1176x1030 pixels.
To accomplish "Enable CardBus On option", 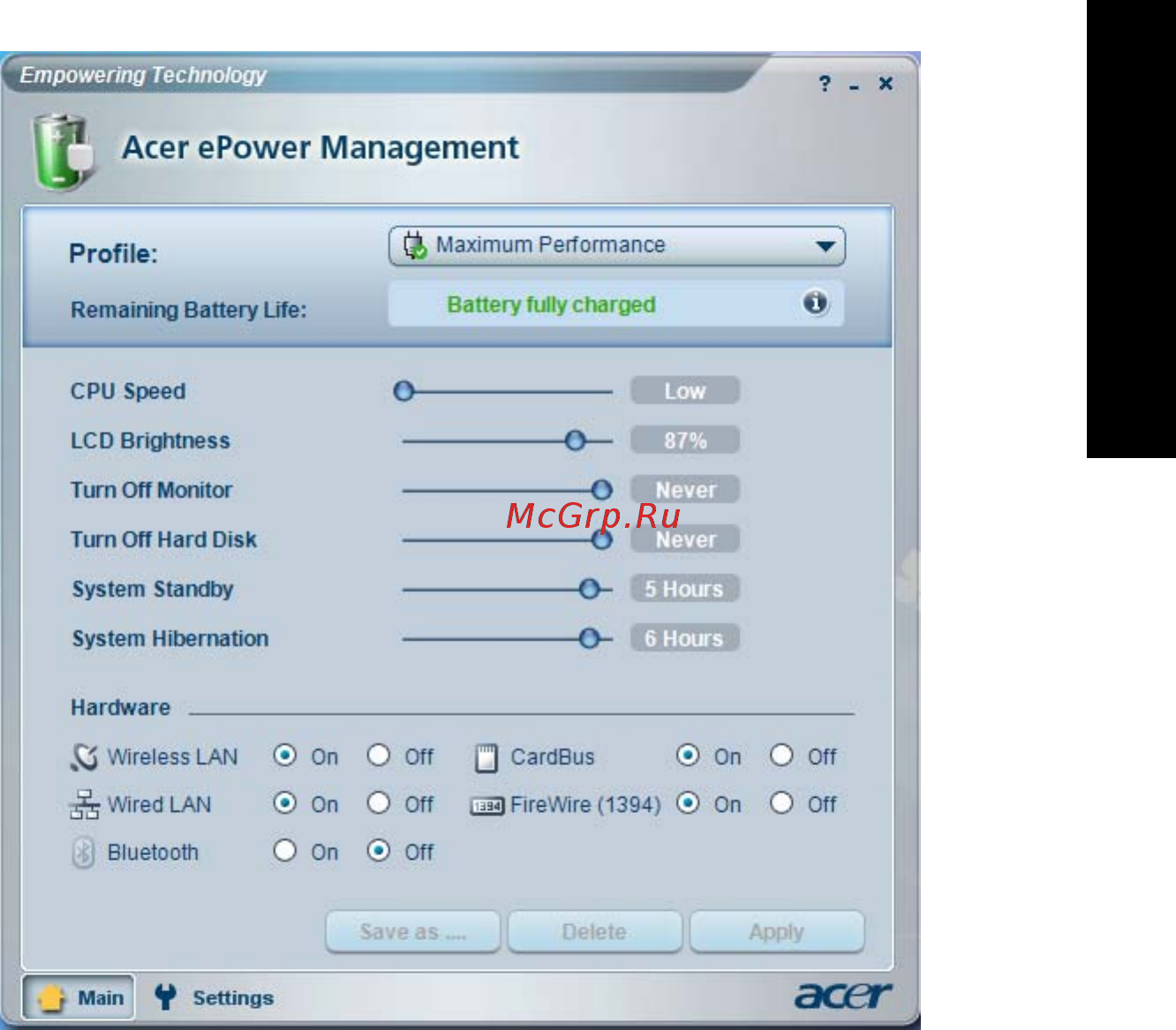I will click(x=688, y=756).
